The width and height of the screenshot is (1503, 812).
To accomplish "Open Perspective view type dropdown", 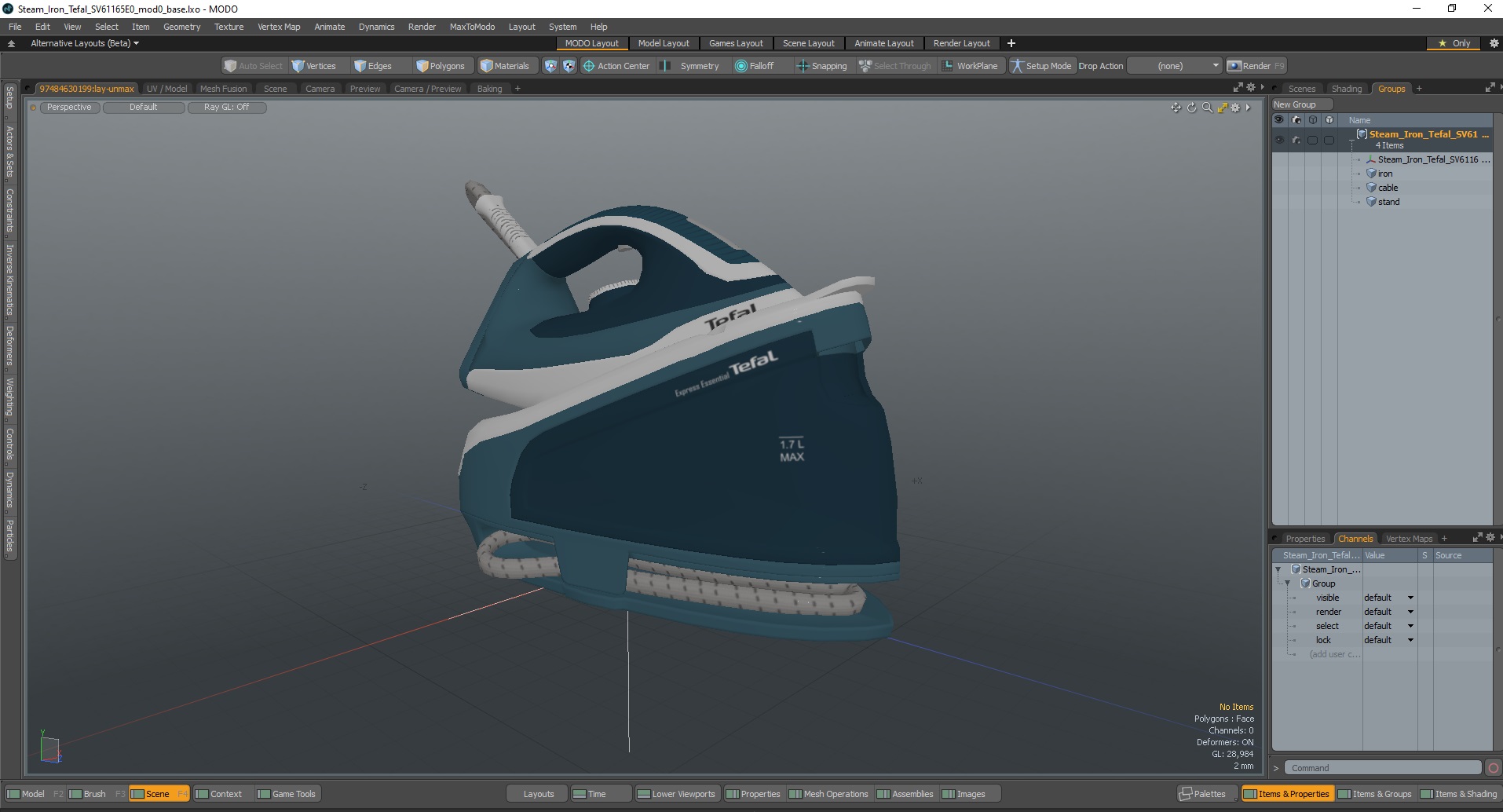I will click(x=69, y=107).
